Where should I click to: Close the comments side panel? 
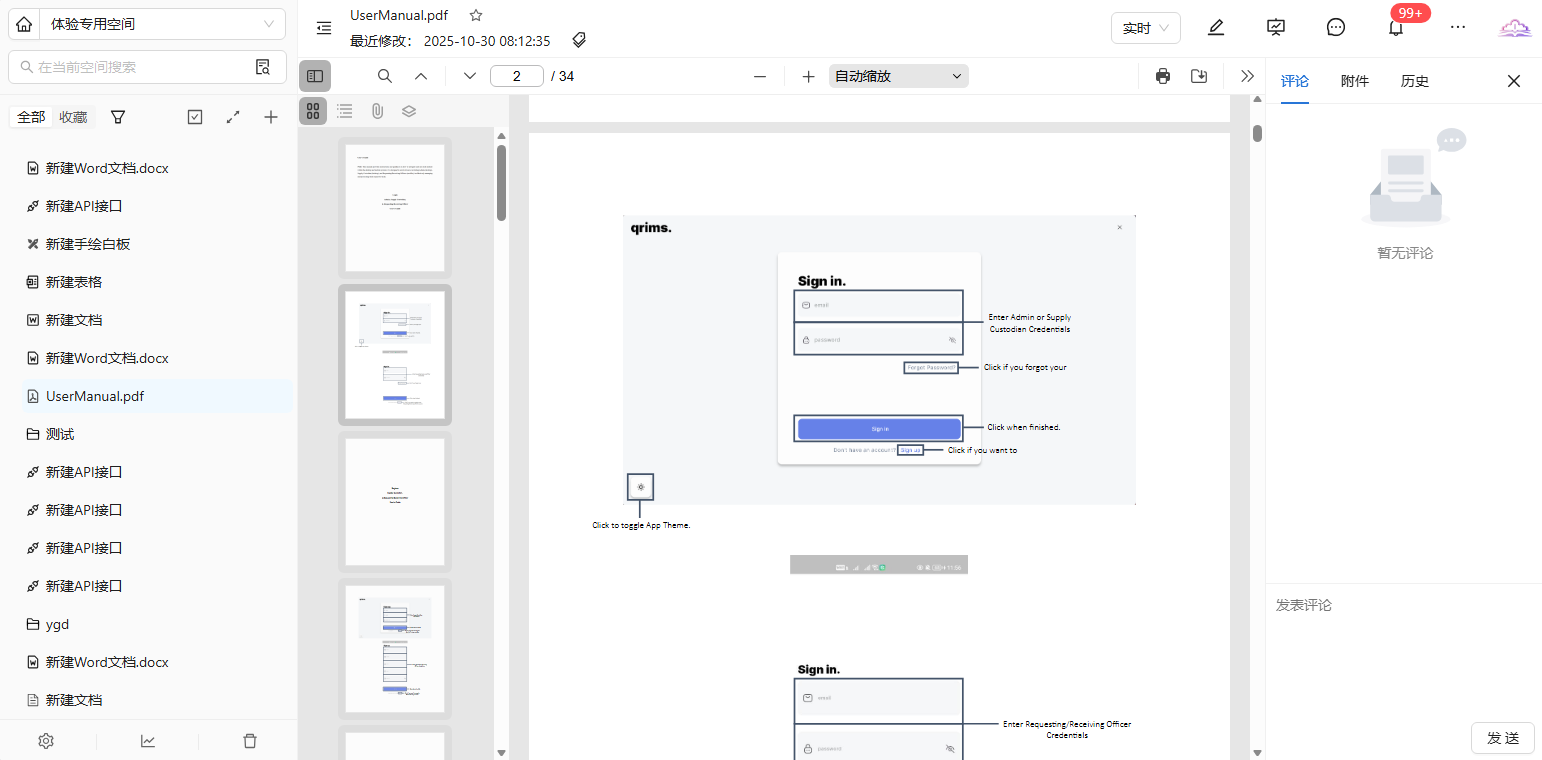coord(1514,81)
